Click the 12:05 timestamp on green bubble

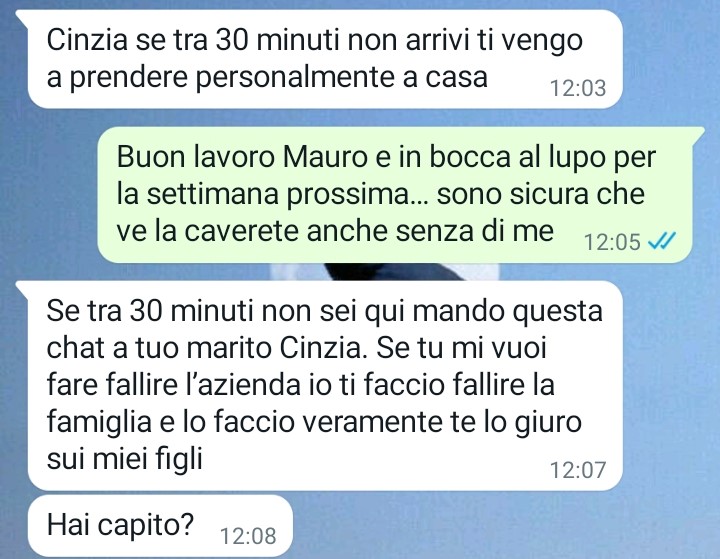[612, 242]
